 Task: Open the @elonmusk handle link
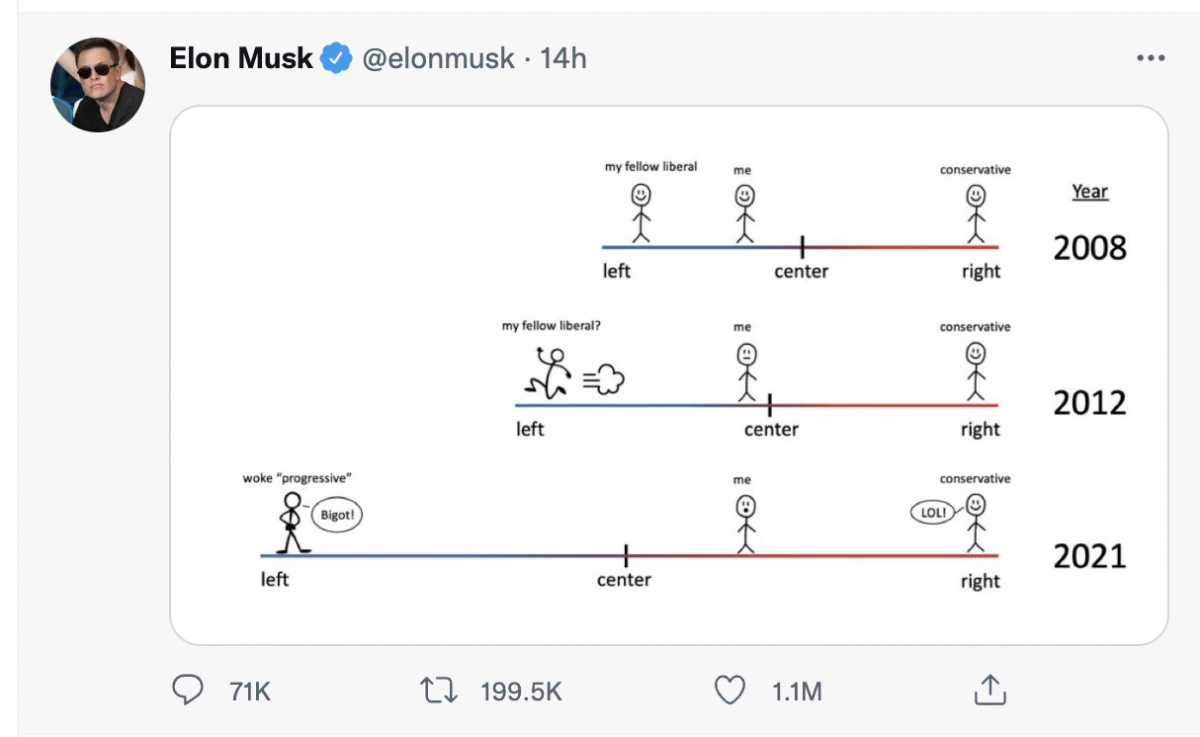point(437,59)
